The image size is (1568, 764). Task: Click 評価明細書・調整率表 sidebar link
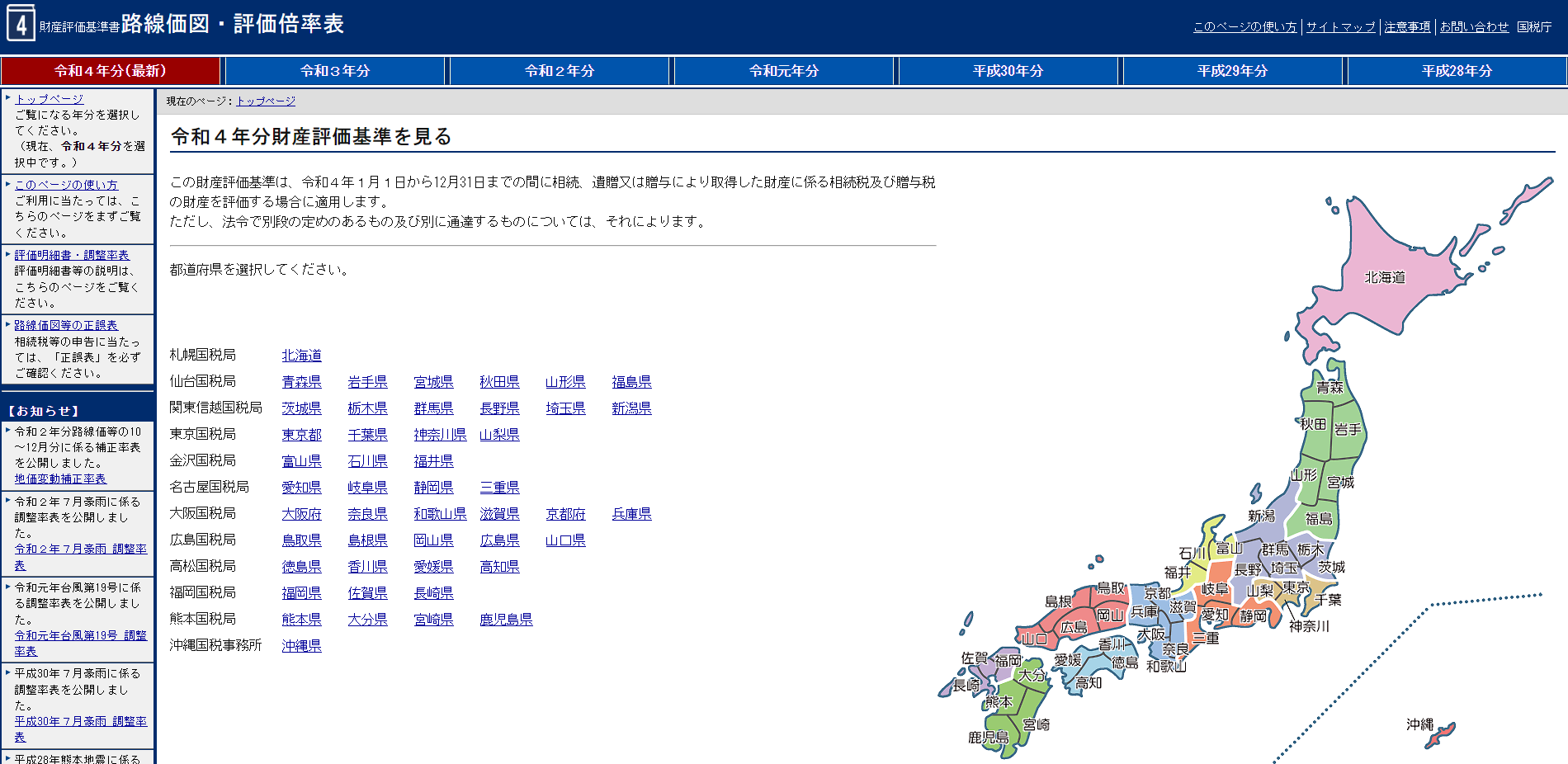(x=72, y=255)
